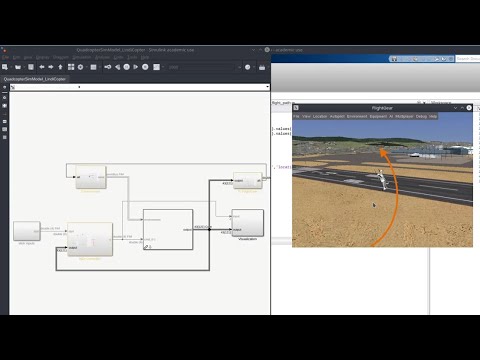
Task: Select the annotation palette tool
Action: point(5,121)
